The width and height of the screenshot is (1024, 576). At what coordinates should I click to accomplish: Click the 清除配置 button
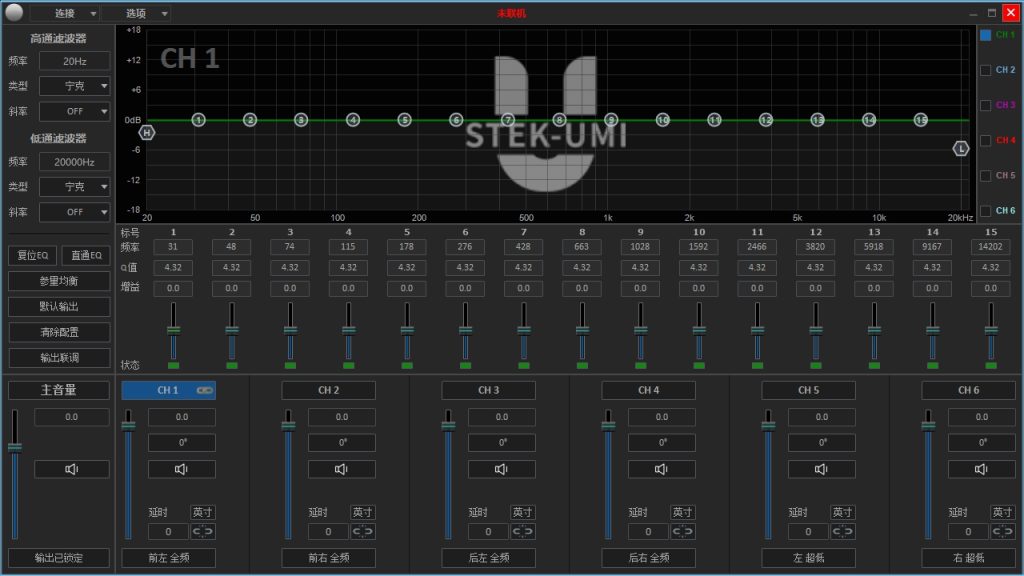tap(59, 332)
